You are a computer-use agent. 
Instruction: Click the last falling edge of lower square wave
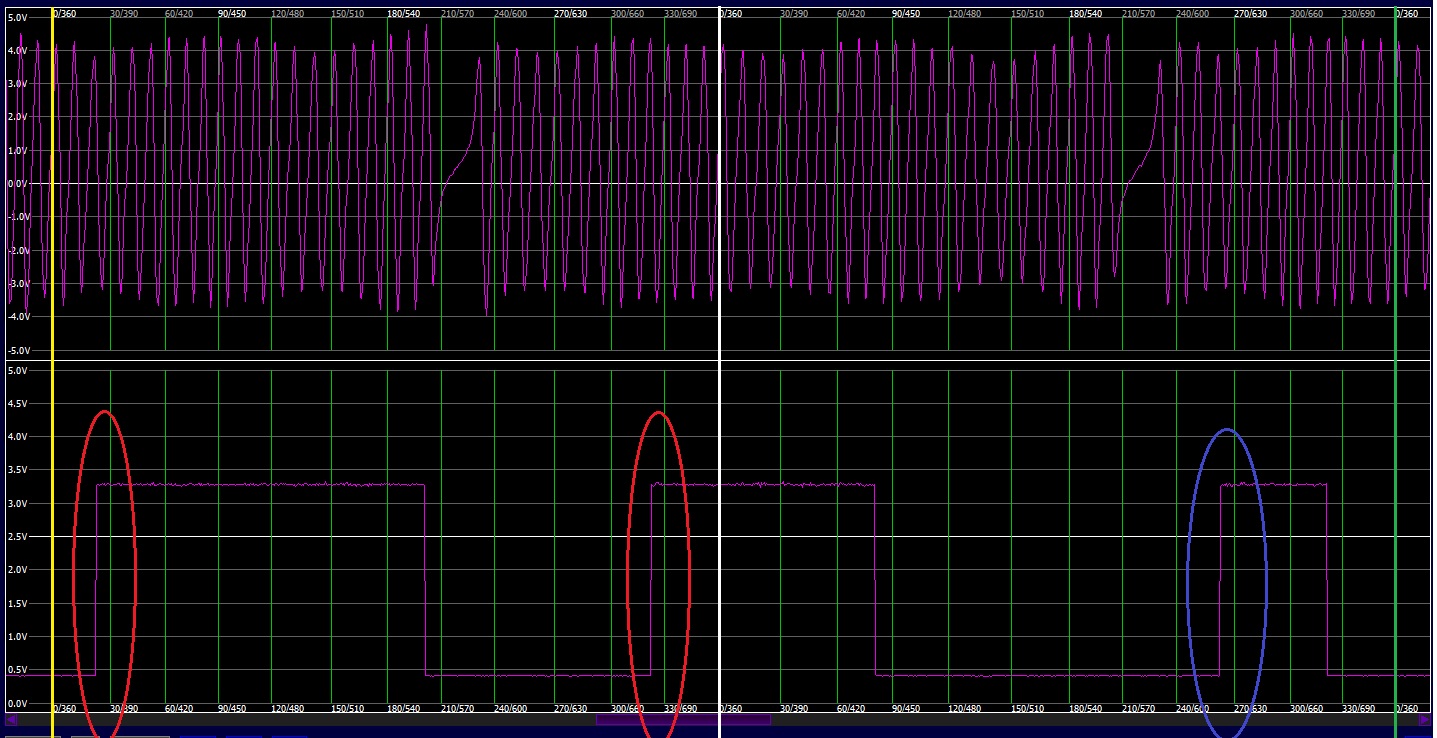pyautogui.click(x=1327, y=580)
